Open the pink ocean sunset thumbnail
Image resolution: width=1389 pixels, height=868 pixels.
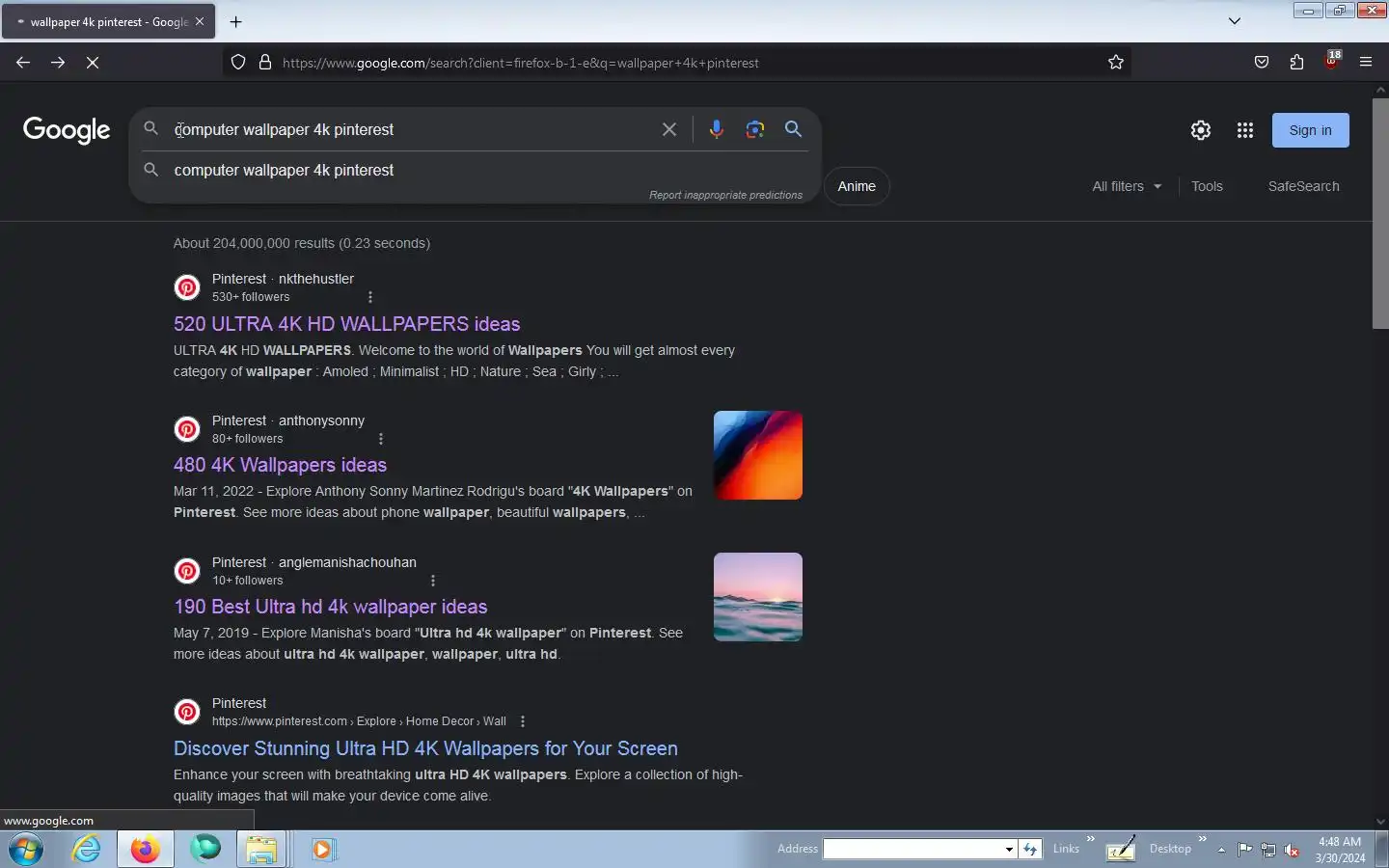(758, 597)
